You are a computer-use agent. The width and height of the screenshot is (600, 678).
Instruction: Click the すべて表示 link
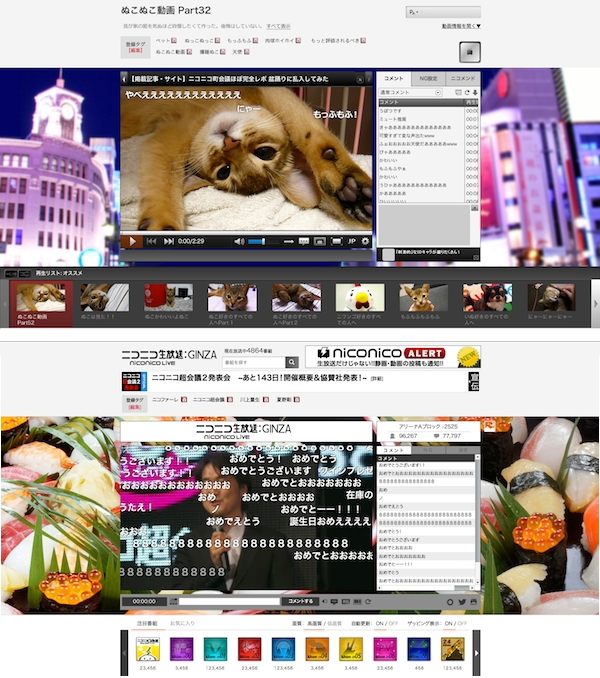278,26
